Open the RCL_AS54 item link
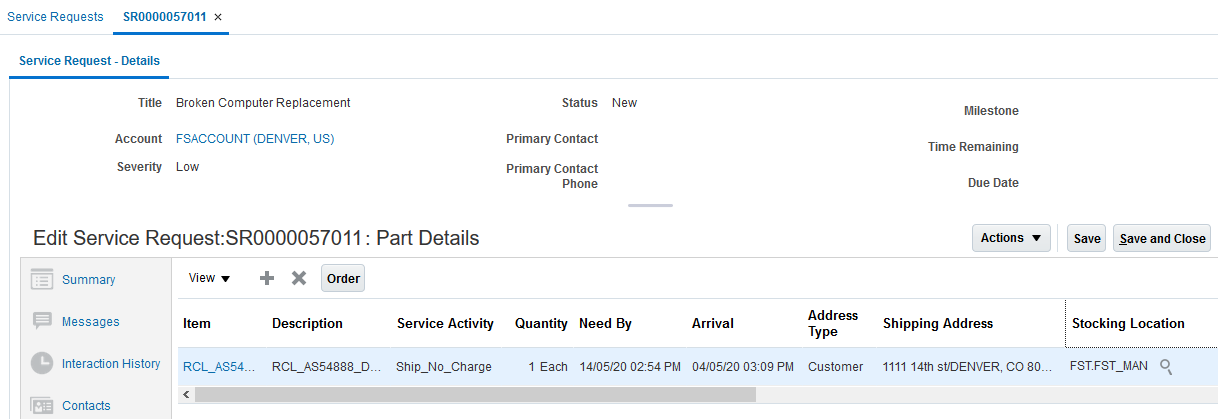The height and width of the screenshot is (419, 1218). coord(212,367)
